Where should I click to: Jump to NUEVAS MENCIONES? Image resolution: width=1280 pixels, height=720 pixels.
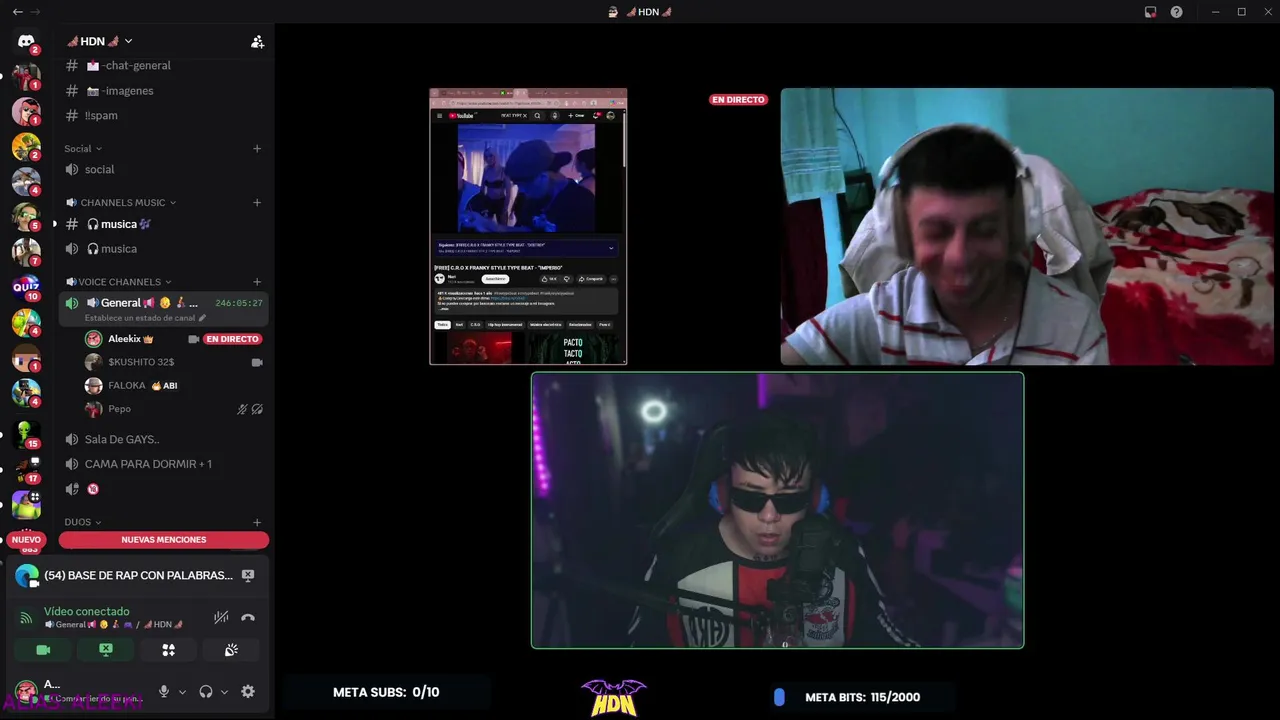tap(164, 540)
